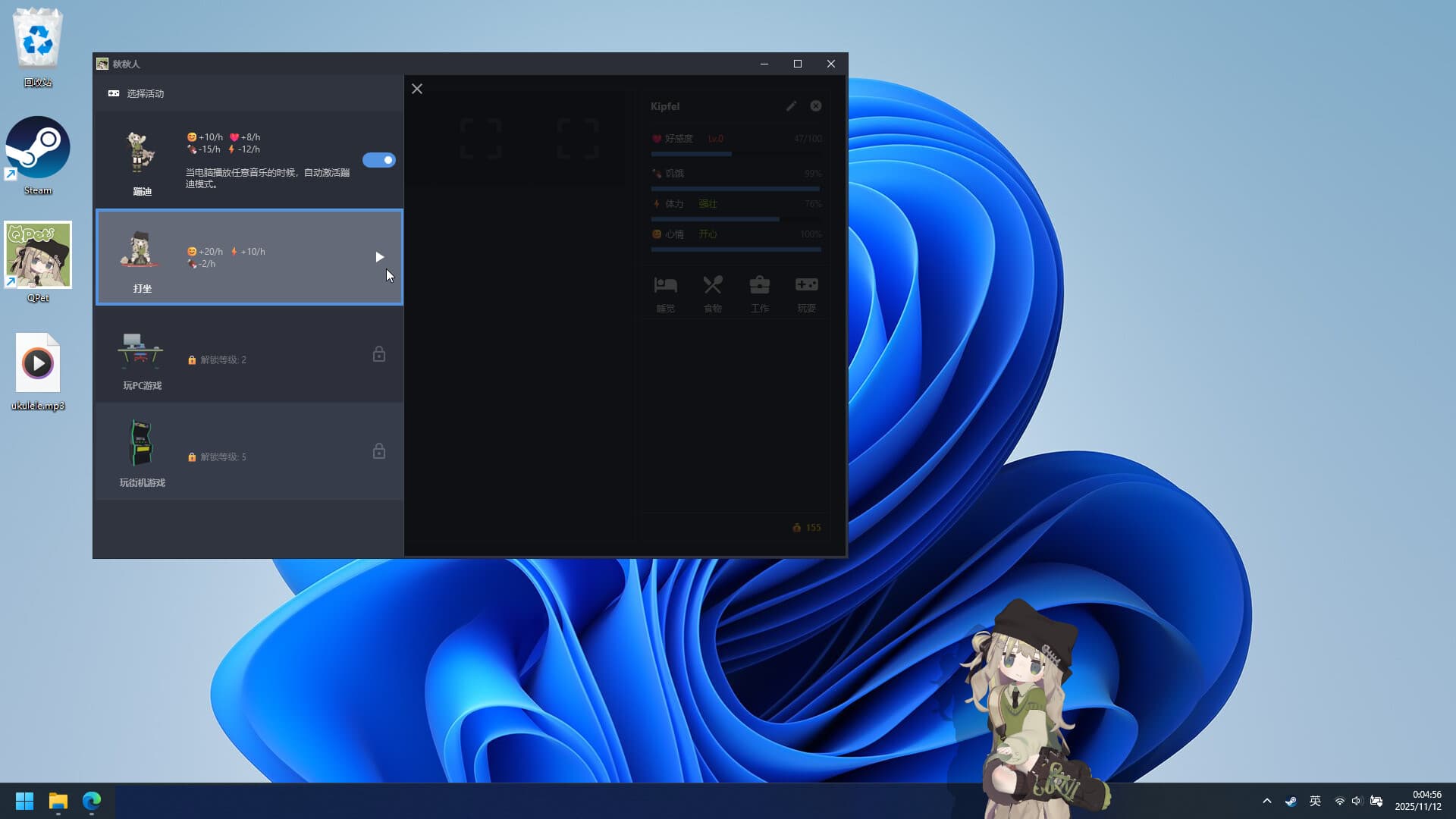The width and height of the screenshot is (1456, 819).
Task: Edit pet name using the pencil icon
Action: point(792,106)
